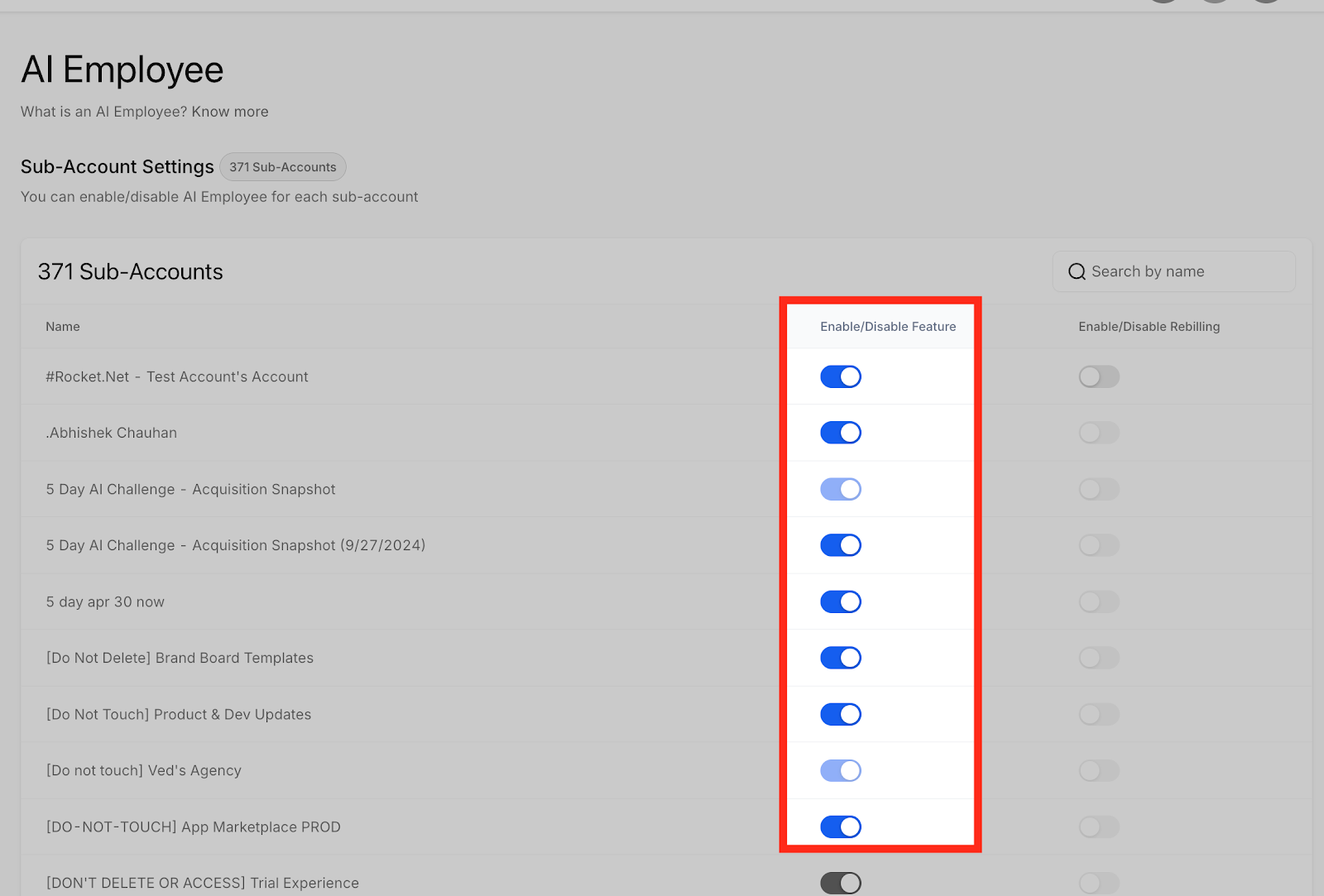Select the .Abhishek Chauhan row name
This screenshot has height=896, width=1324.
[x=111, y=433]
